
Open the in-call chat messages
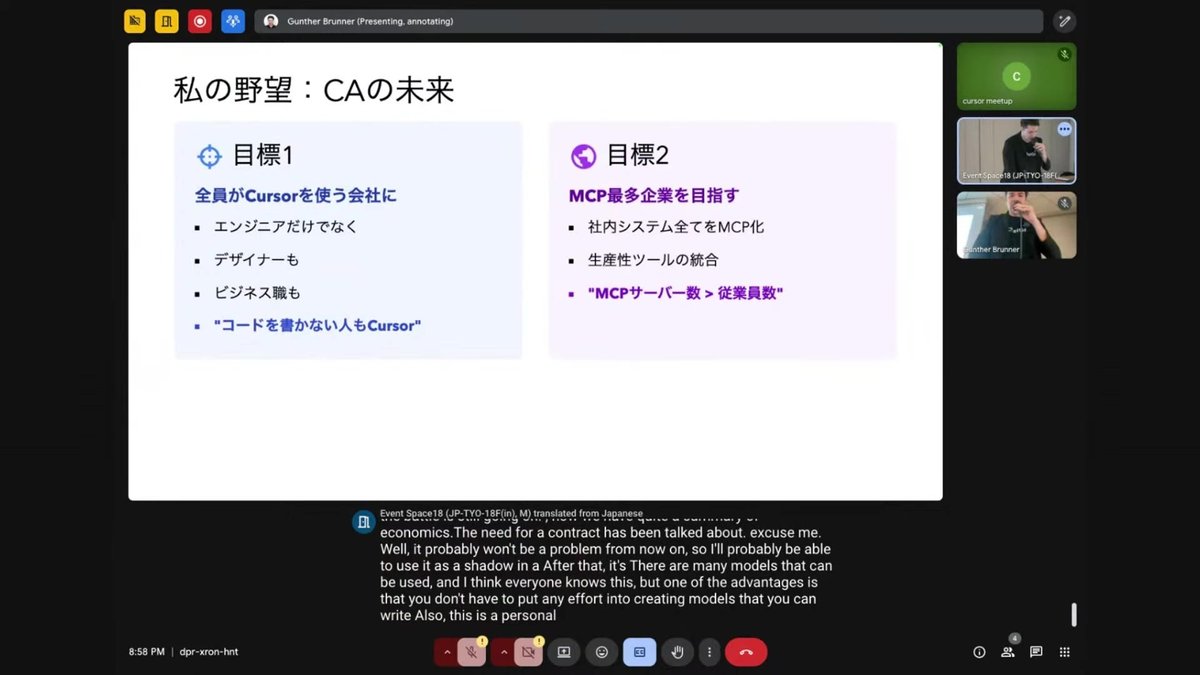click(1036, 651)
